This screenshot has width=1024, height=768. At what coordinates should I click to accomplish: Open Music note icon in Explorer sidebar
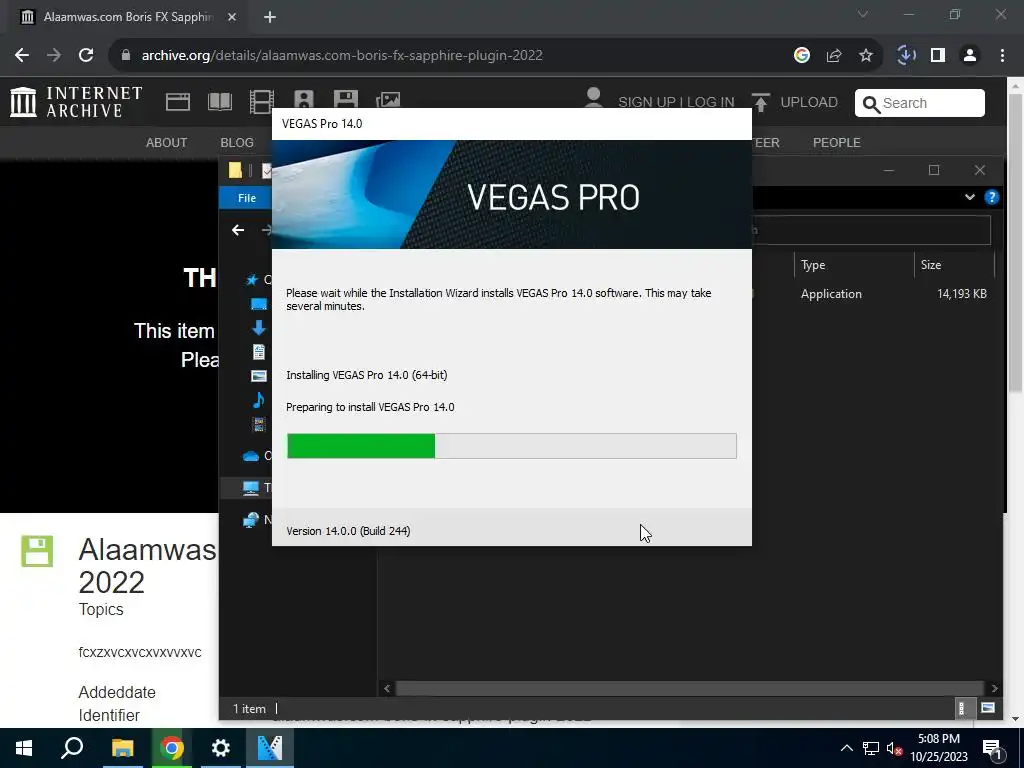(x=259, y=400)
